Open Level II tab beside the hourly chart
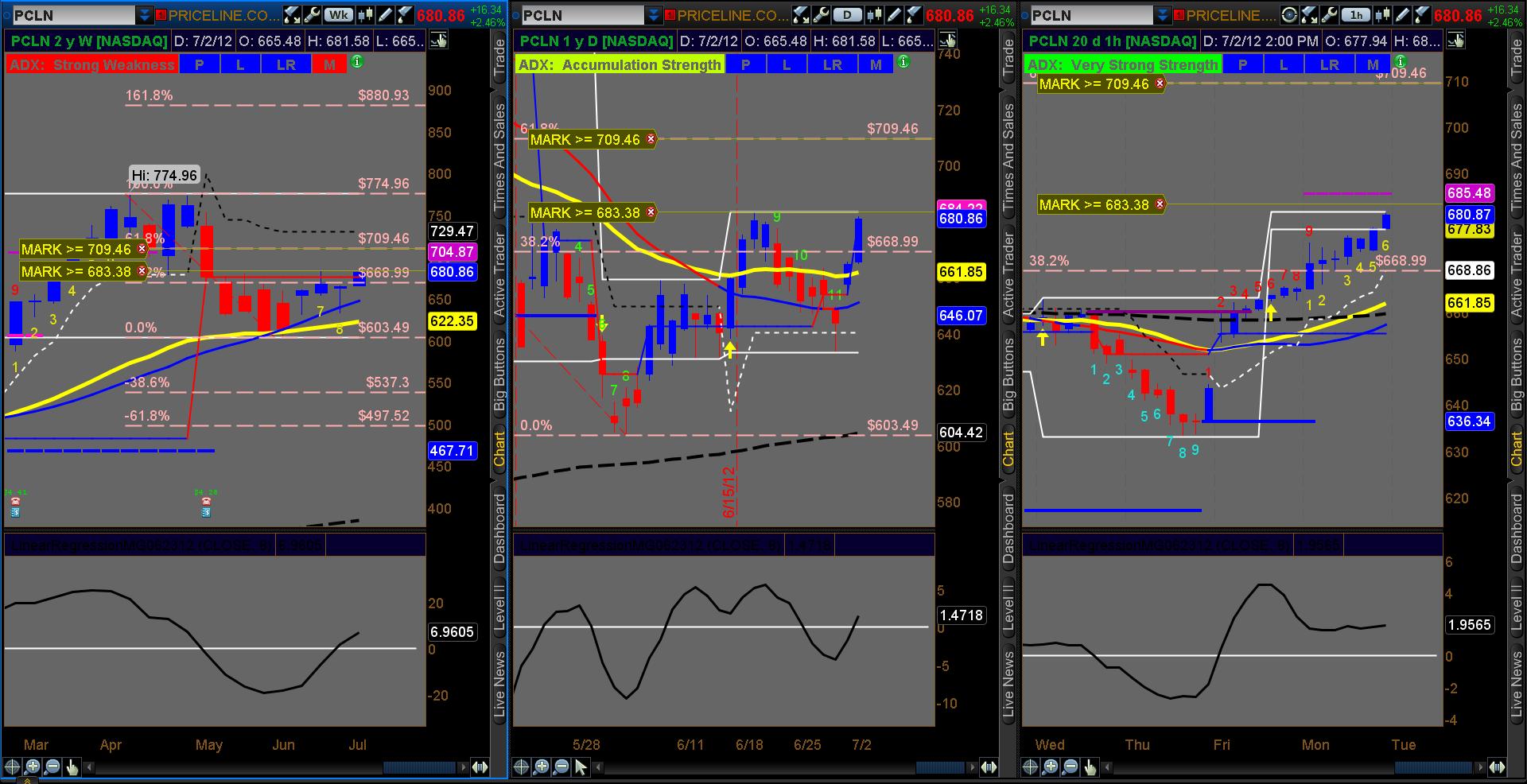 coord(1517,609)
